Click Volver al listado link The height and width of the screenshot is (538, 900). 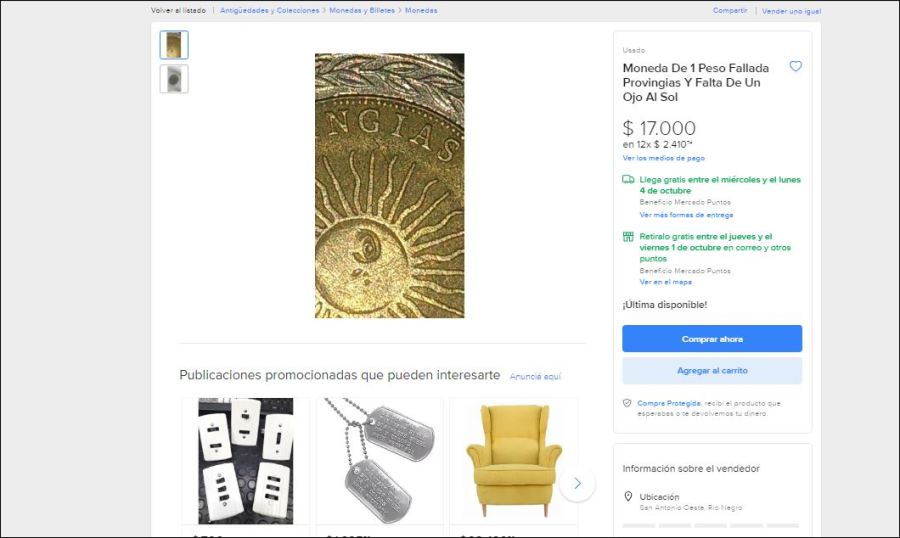point(179,10)
